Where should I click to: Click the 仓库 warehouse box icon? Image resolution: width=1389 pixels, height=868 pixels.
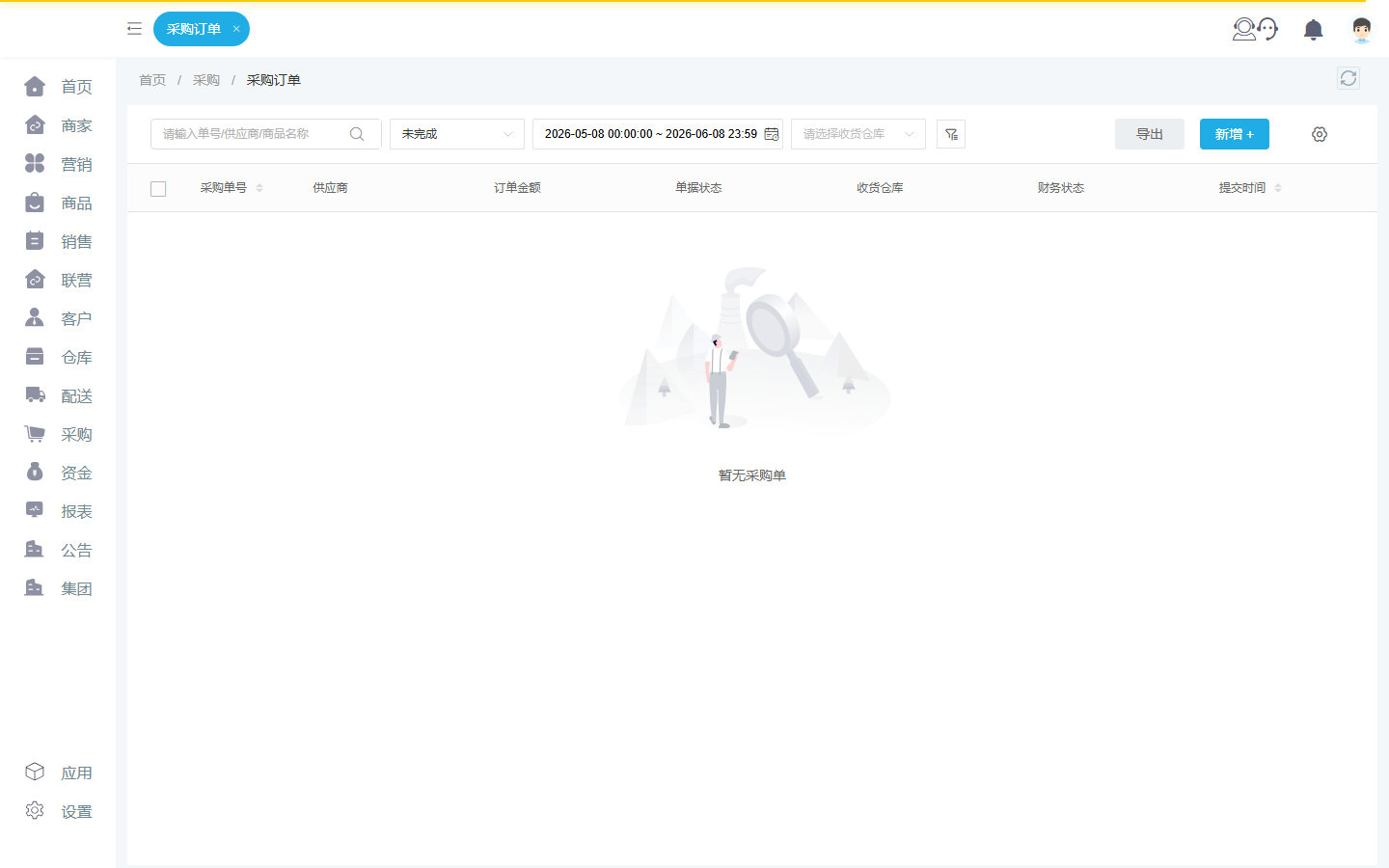[x=35, y=357]
